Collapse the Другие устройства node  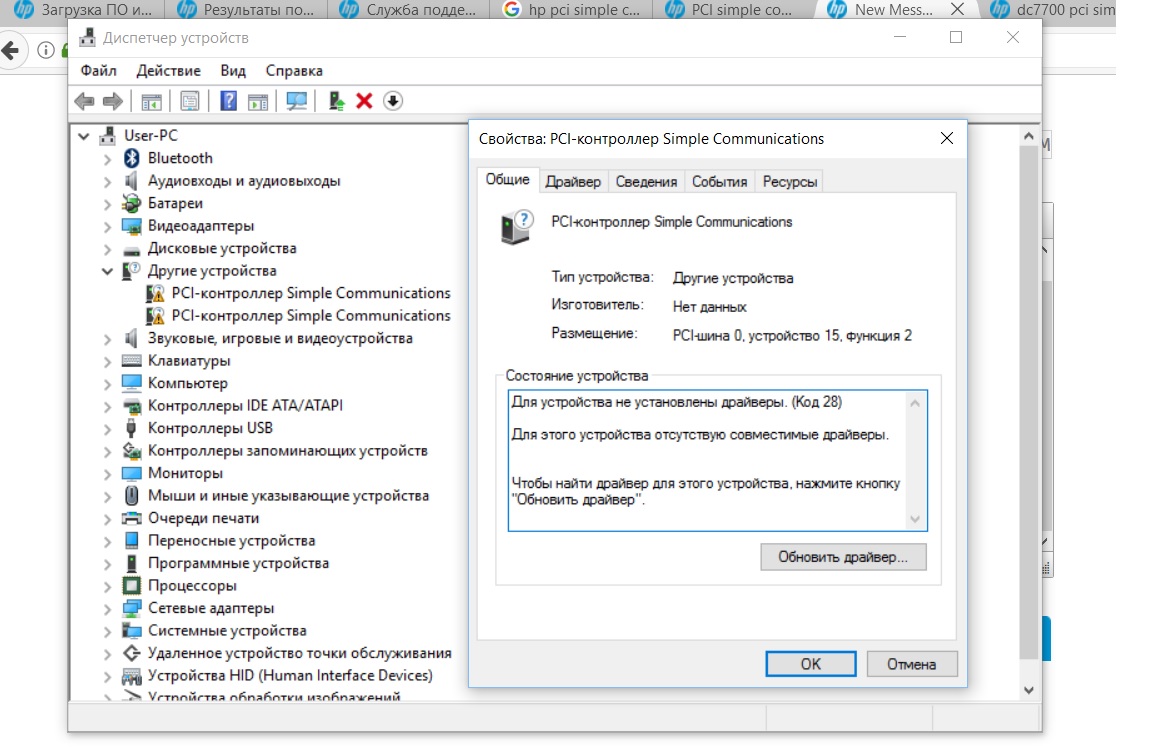[107, 271]
